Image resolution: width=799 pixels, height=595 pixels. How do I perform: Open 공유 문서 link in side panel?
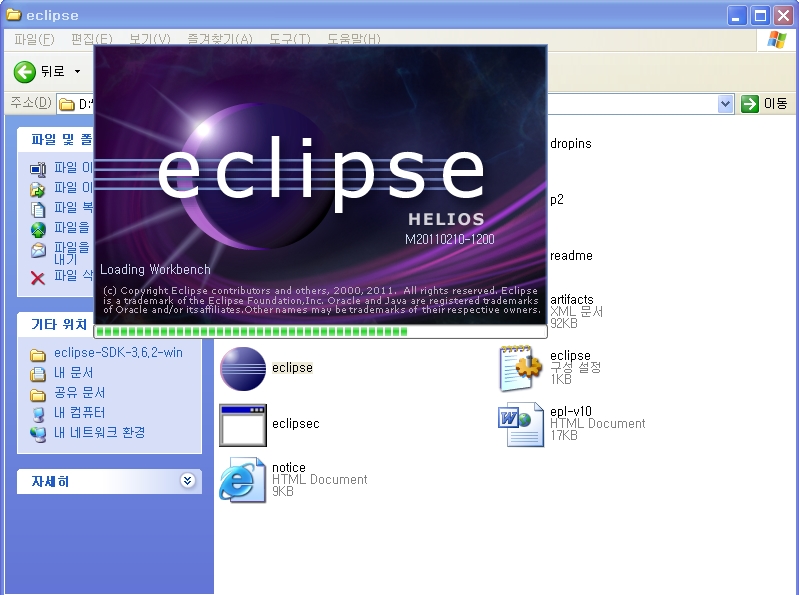click(79, 393)
